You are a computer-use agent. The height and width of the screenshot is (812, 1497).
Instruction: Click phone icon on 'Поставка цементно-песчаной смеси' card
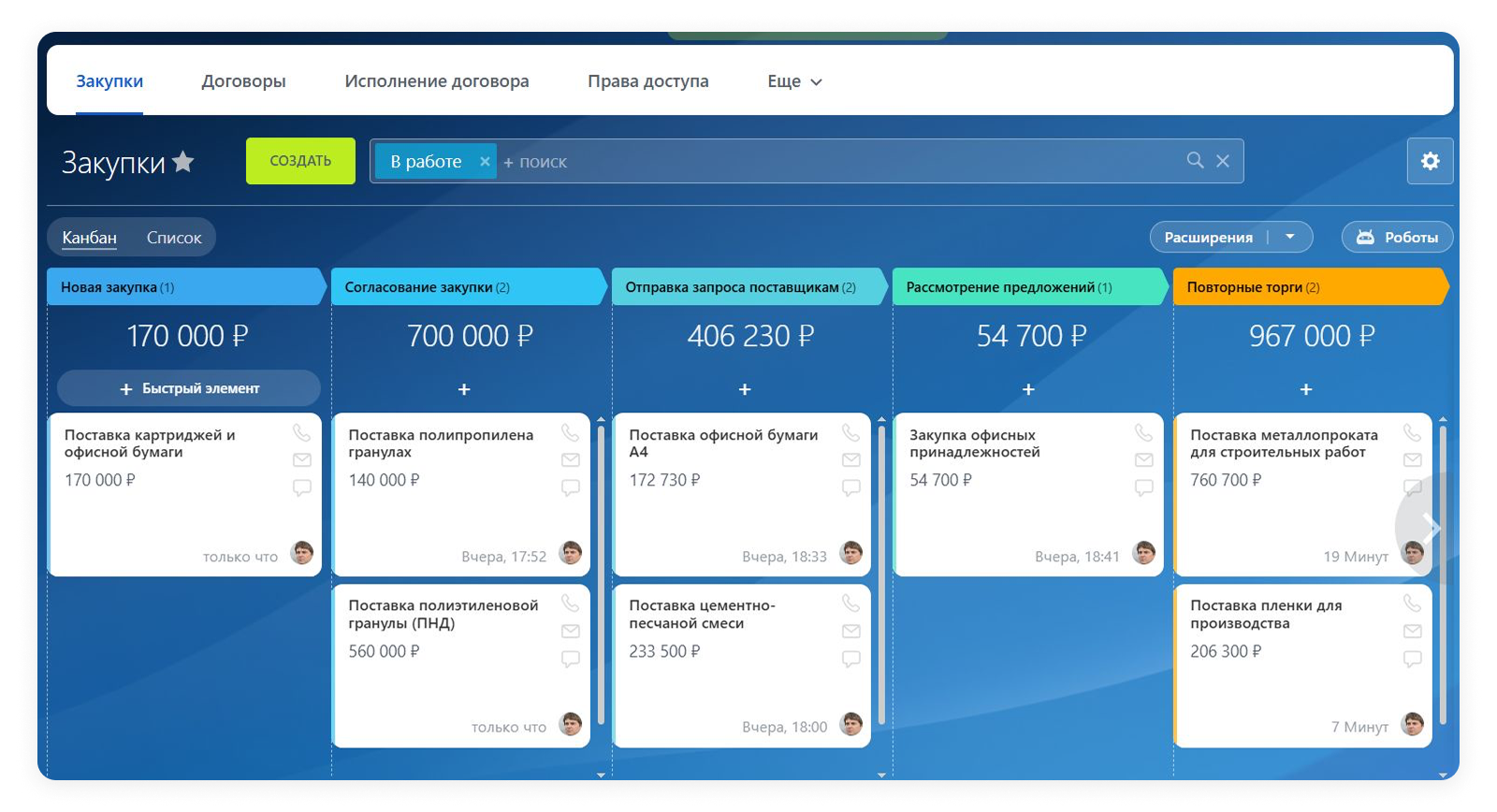pyautogui.click(x=850, y=603)
